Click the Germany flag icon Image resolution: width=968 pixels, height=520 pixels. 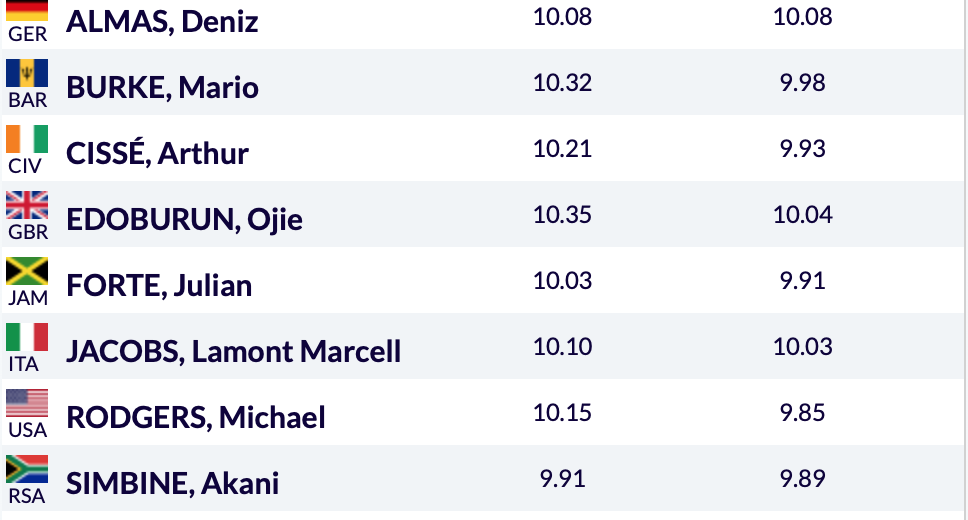click(x=27, y=10)
